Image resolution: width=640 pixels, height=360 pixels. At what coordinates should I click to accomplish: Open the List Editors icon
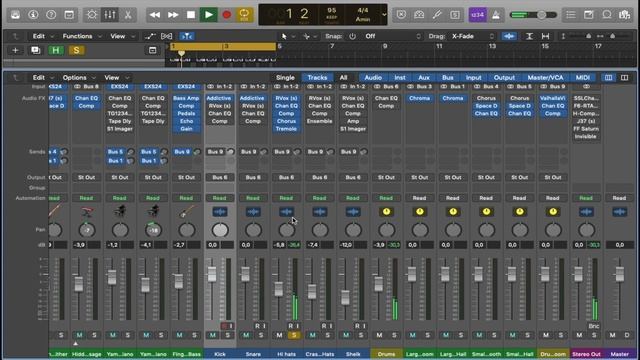point(571,15)
